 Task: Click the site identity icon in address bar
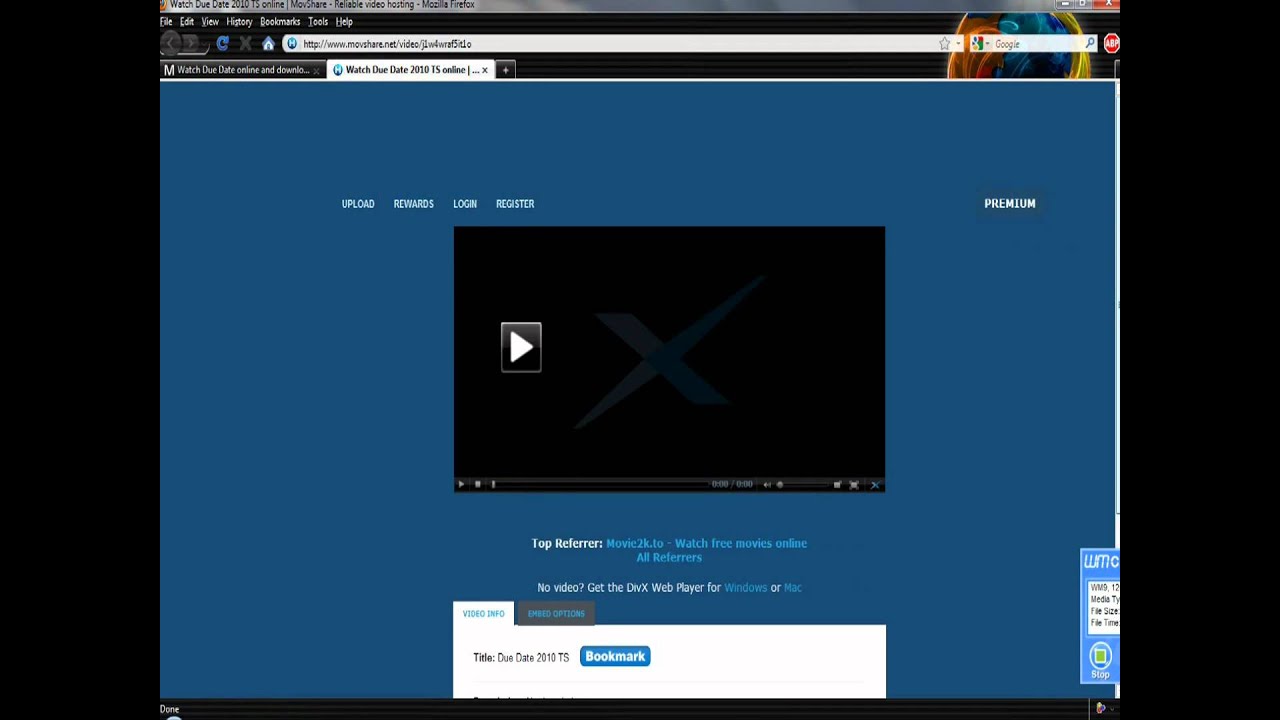(292, 44)
